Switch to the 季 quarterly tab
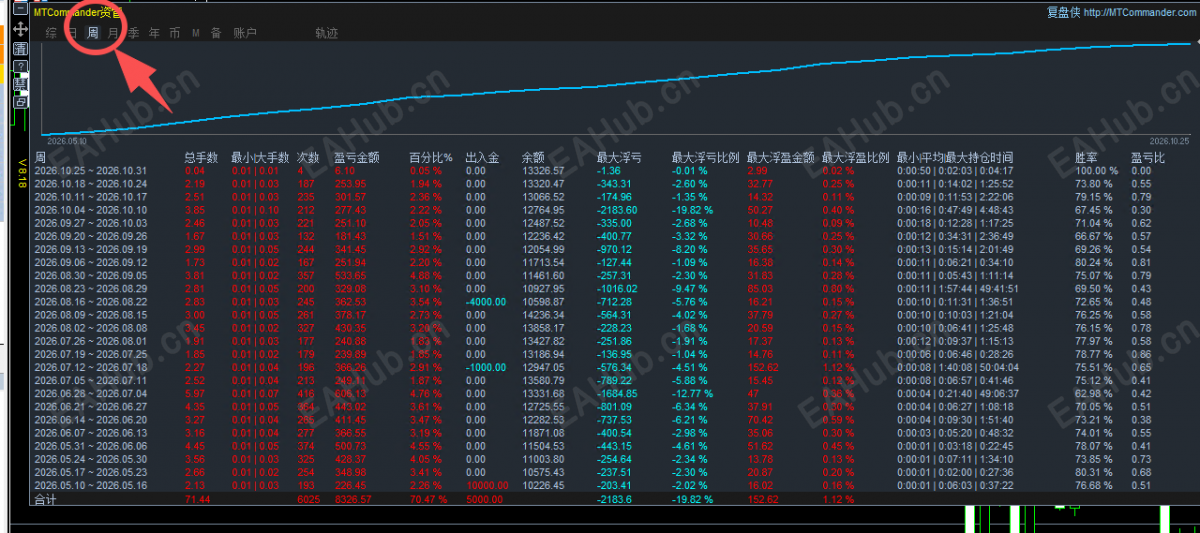The height and width of the screenshot is (533, 1200). [x=133, y=33]
